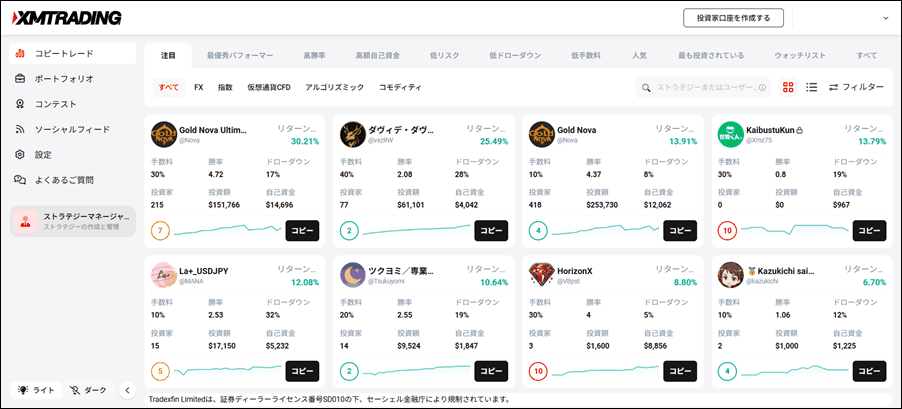This screenshot has height=409, width=902.
Task: Select the 人気 tab
Action: point(639,56)
